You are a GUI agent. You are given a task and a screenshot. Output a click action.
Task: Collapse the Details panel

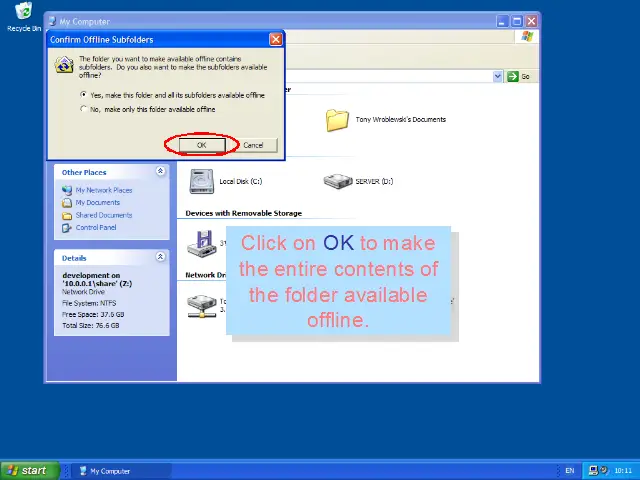click(x=160, y=257)
